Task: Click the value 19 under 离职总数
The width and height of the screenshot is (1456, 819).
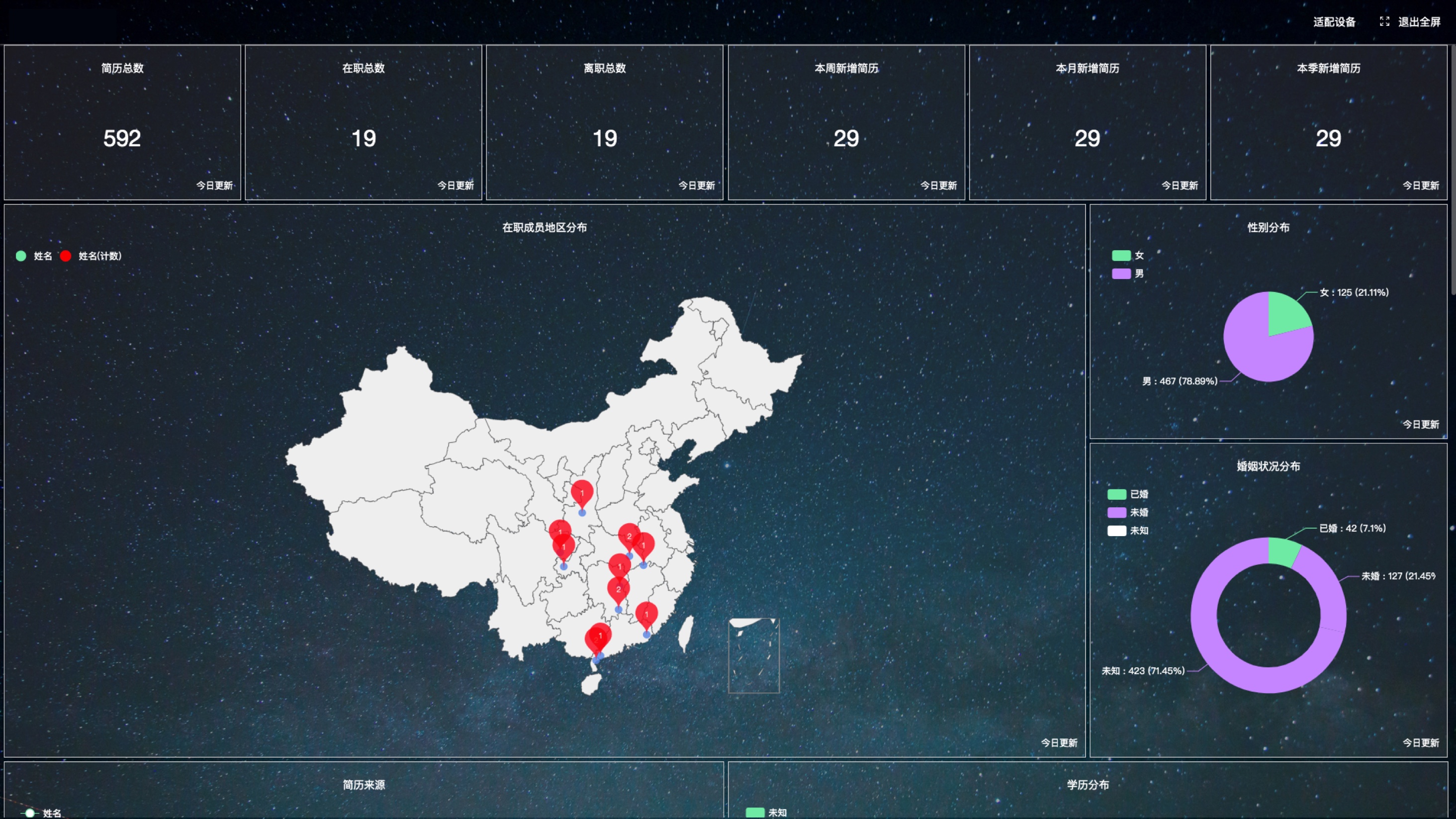Action: pyautogui.click(x=605, y=138)
